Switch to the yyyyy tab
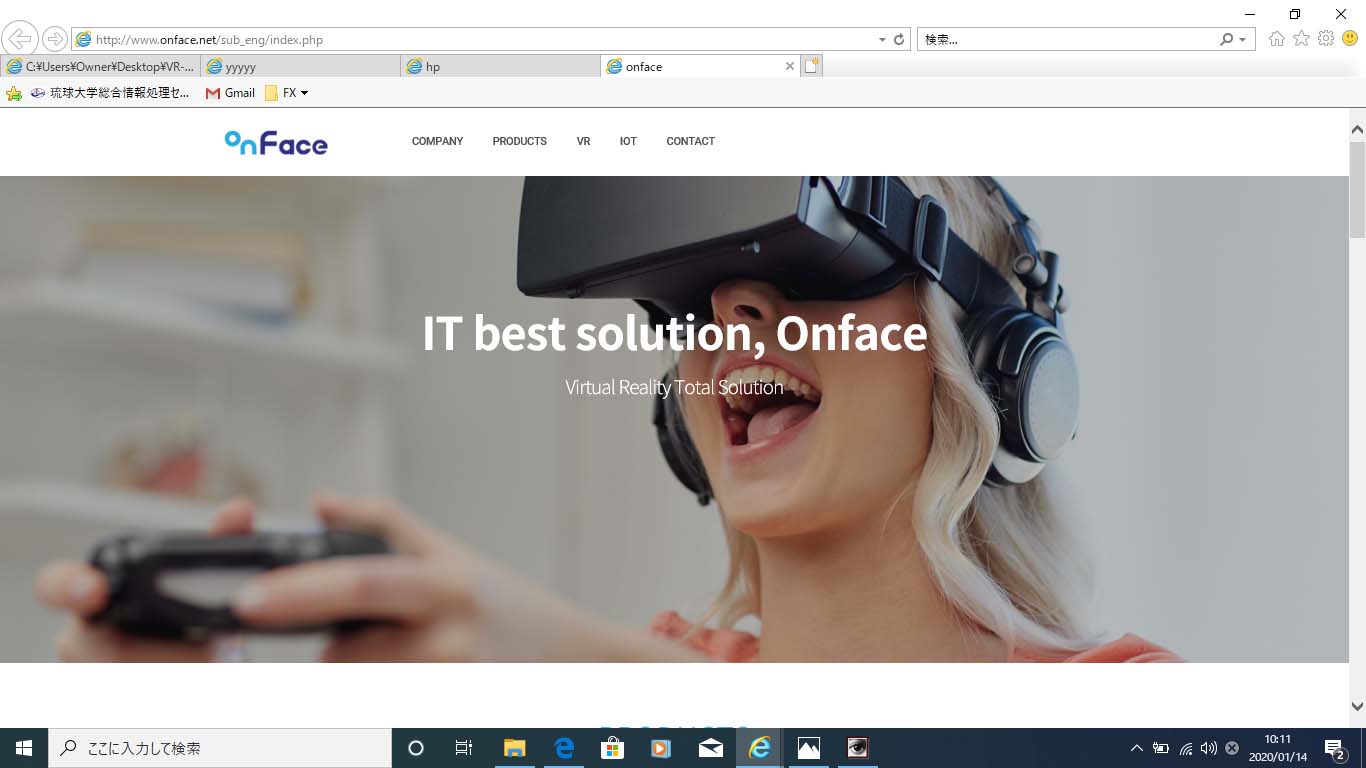The image size is (1366, 768). pyautogui.click(x=300, y=67)
